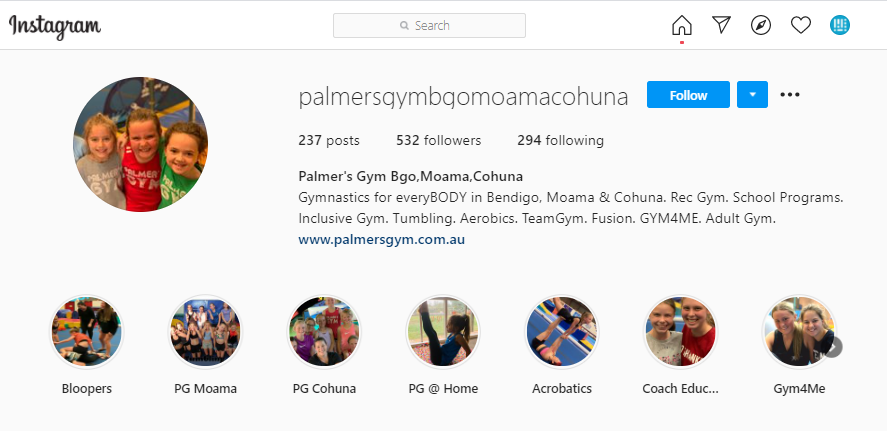Open the www.palmersgym.com.au link

[382, 239]
